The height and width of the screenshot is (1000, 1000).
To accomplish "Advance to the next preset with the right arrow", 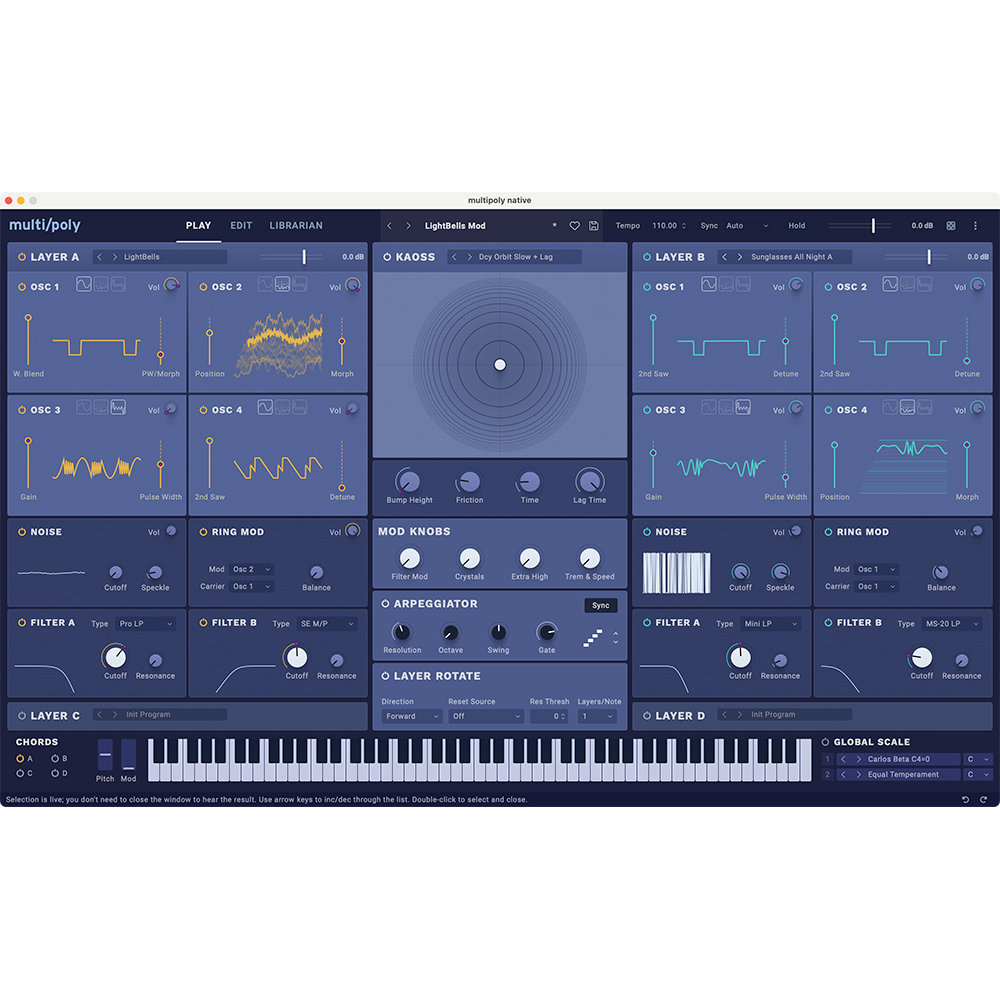I will [x=408, y=226].
